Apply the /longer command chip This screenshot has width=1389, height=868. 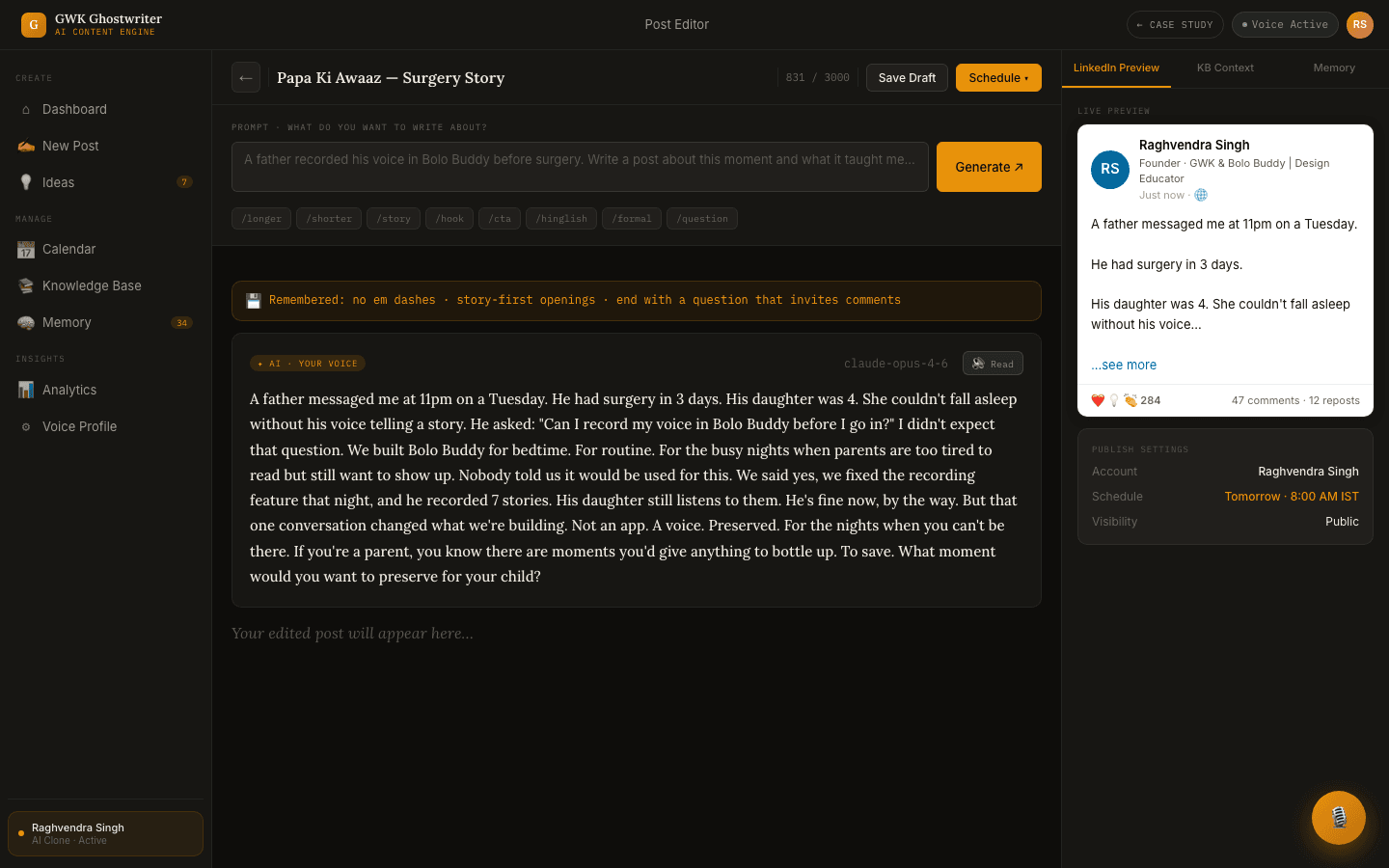coord(261,219)
